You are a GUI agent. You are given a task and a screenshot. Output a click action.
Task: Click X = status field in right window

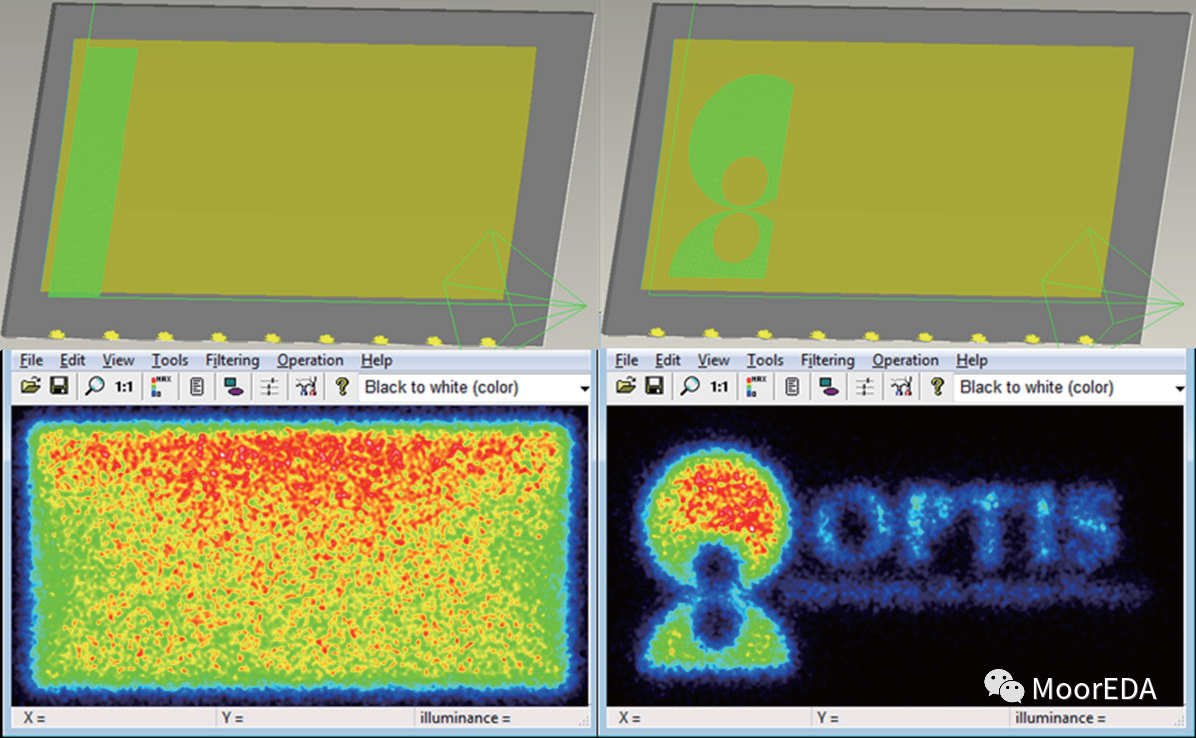[x=709, y=717]
